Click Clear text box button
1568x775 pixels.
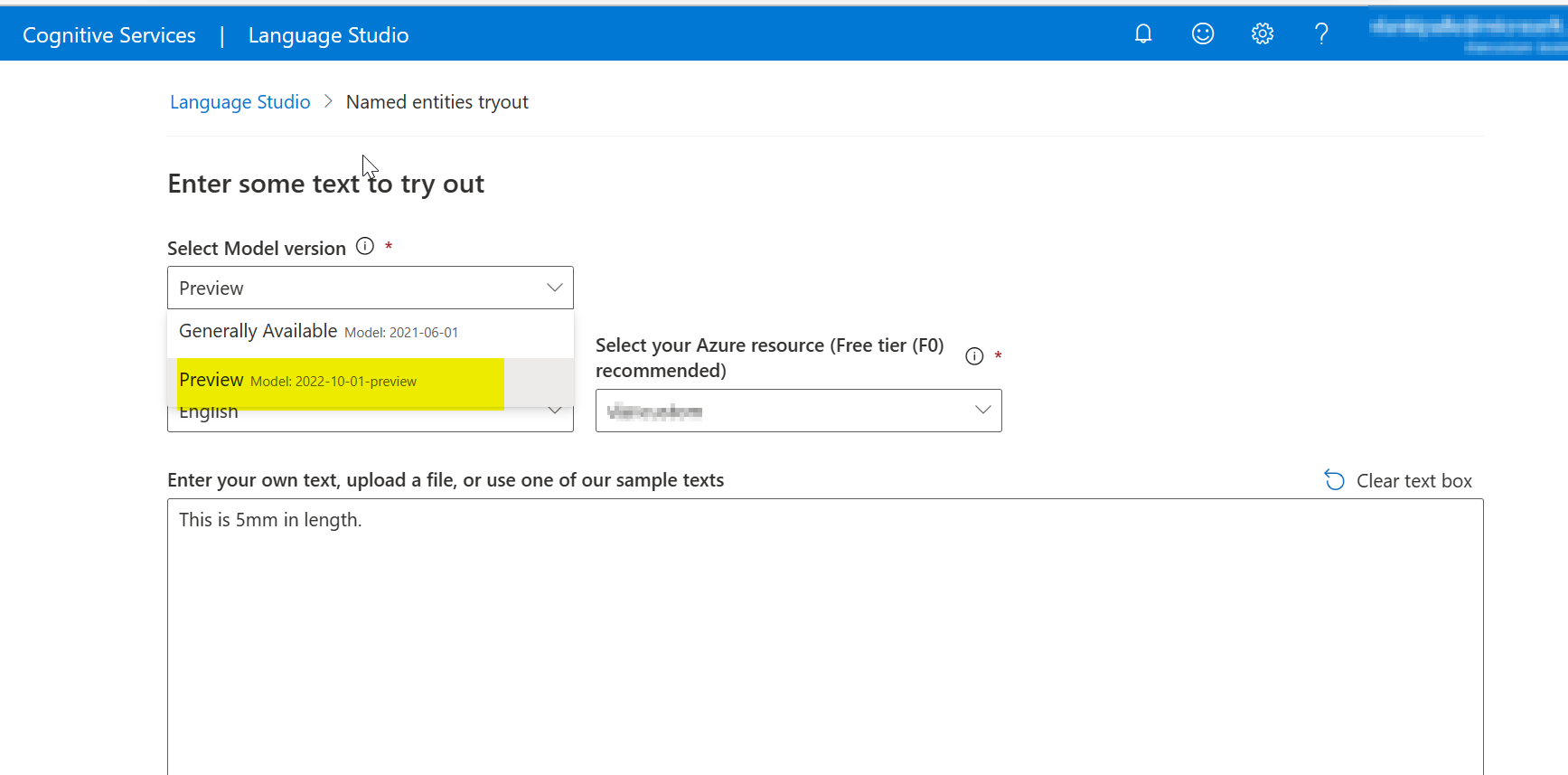coord(1398,480)
